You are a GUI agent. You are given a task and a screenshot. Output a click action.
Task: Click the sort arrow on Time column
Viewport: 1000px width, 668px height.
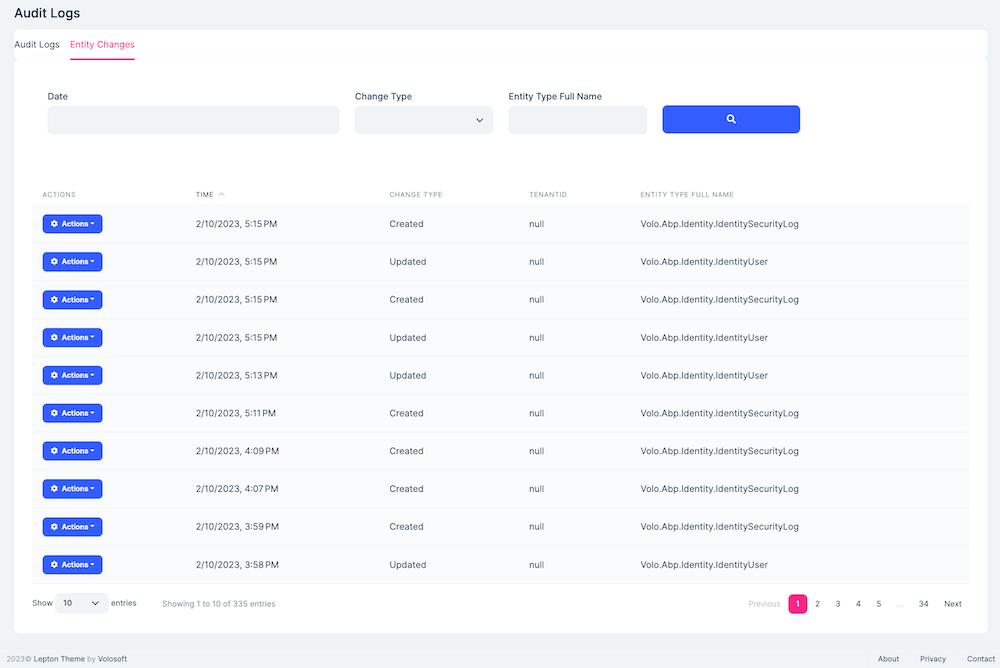[222, 194]
